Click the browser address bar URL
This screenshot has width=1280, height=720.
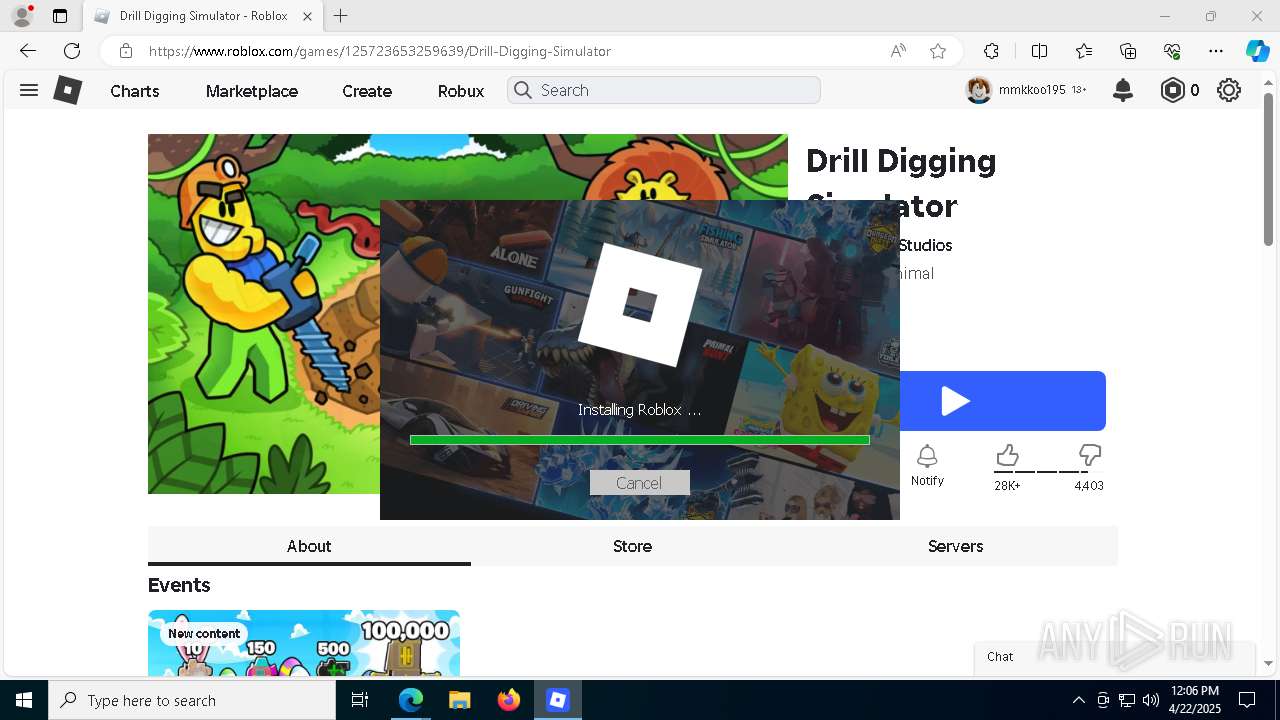(380, 51)
